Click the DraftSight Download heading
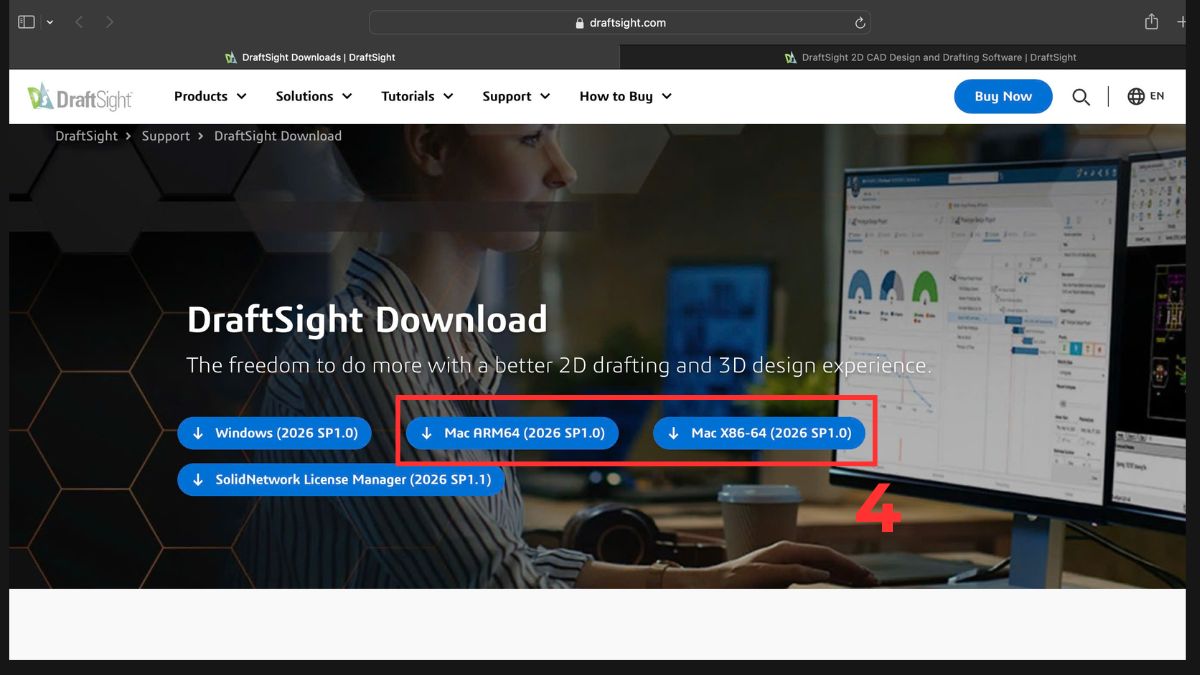 (x=367, y=319)
